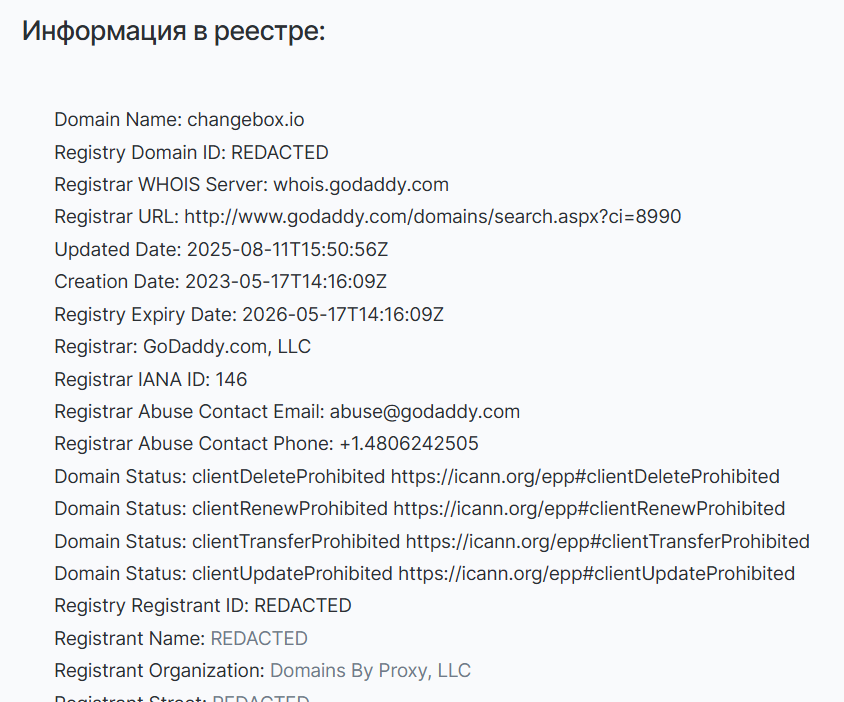Click the Domains By Proxy, LLC organization
This screenshot has height=702, width=844.
pos(370,670)
